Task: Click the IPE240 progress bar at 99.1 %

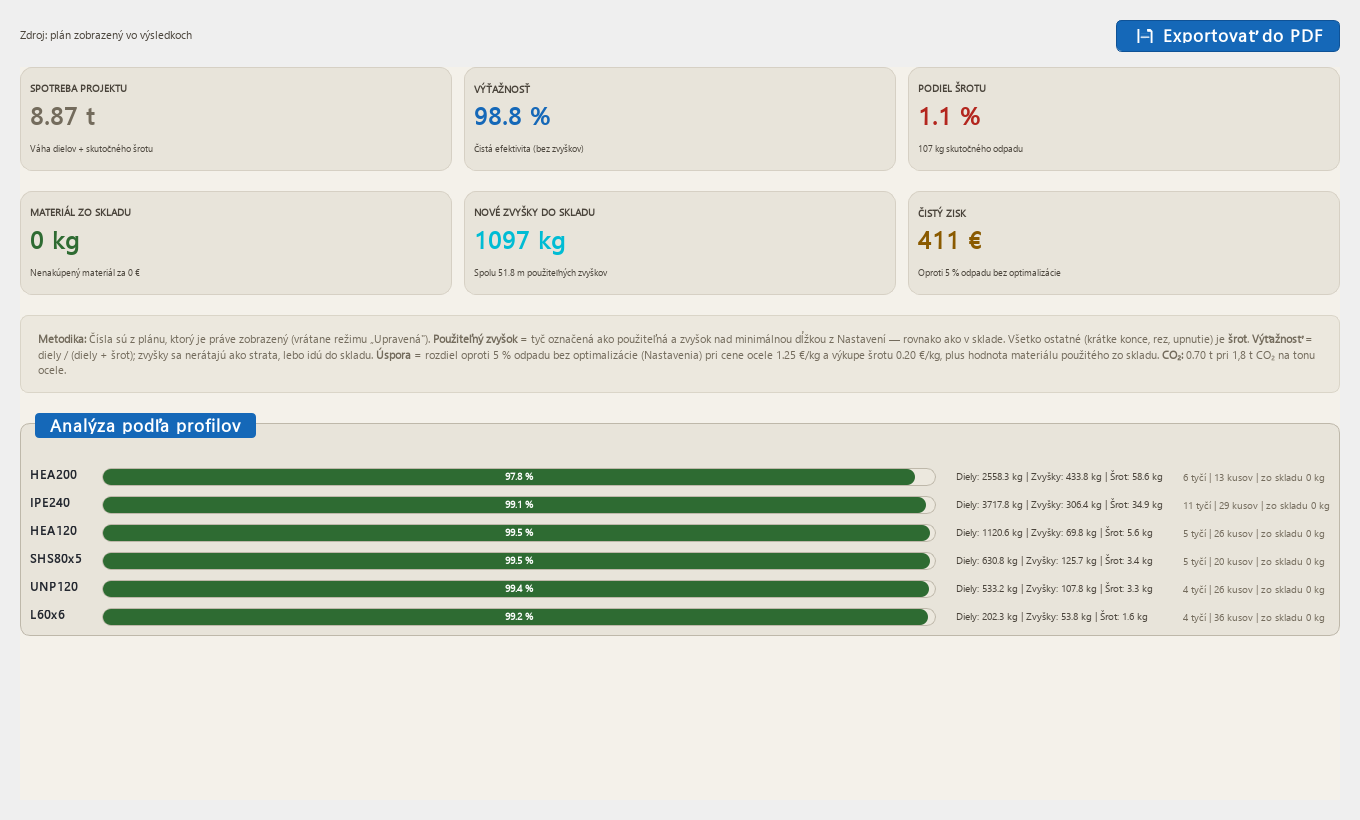Action: coord(519,505)
